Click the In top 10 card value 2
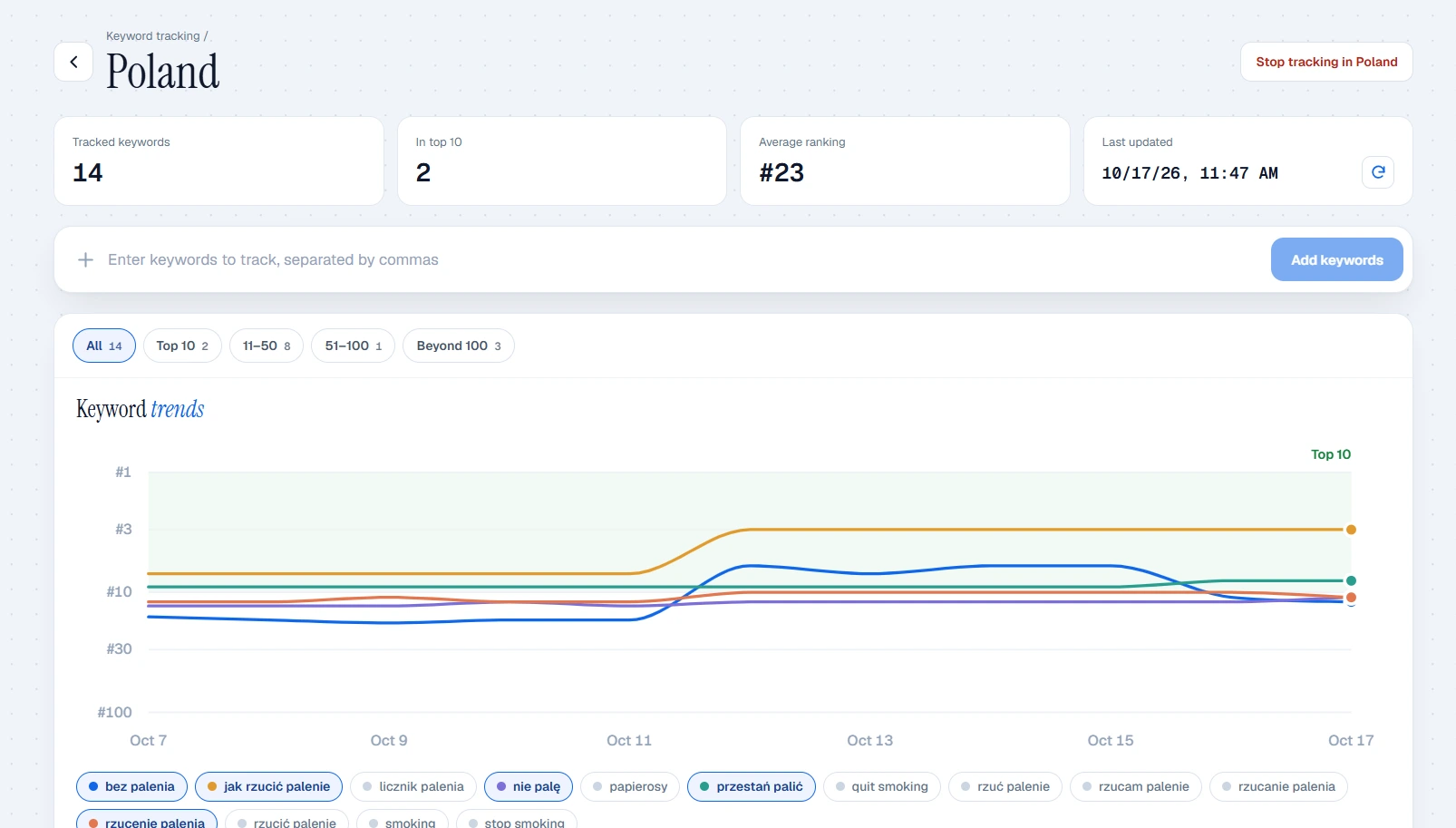Viewport: 1456px width, 828px height. [423, 172]
